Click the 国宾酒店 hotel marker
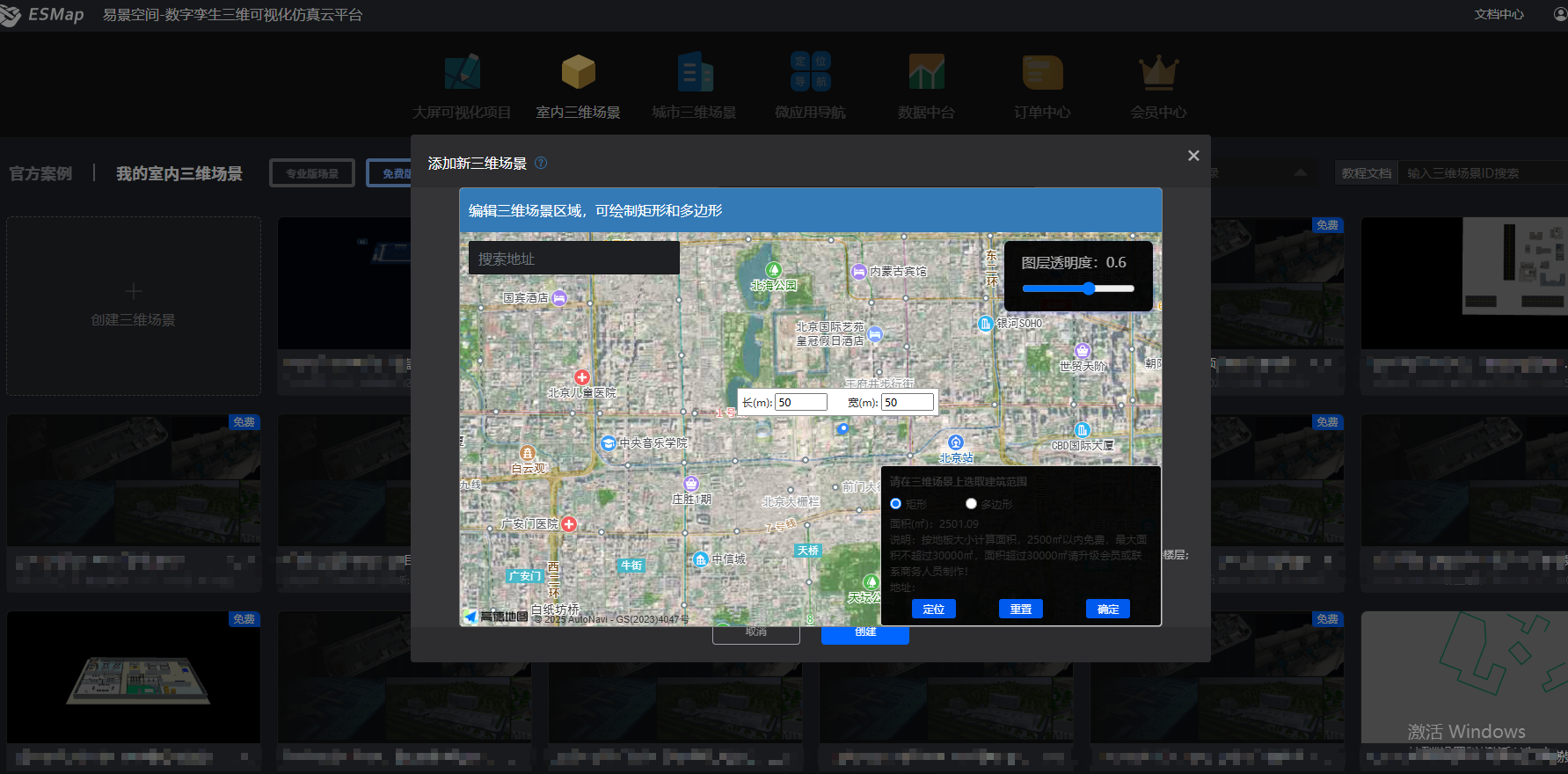Viewport: 1568px width, 774px height. tap(559, 298)
